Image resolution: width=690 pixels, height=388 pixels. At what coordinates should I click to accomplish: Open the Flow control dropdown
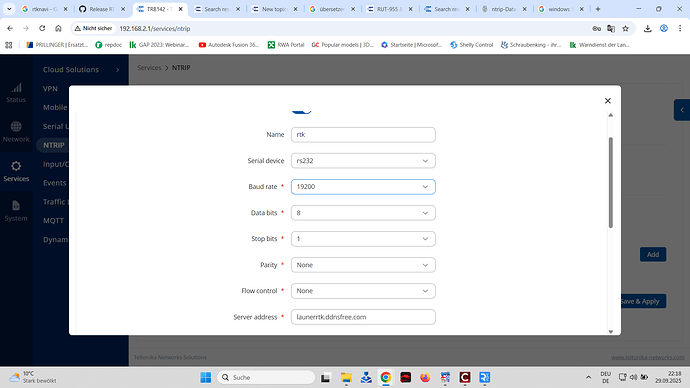[363, 291]
